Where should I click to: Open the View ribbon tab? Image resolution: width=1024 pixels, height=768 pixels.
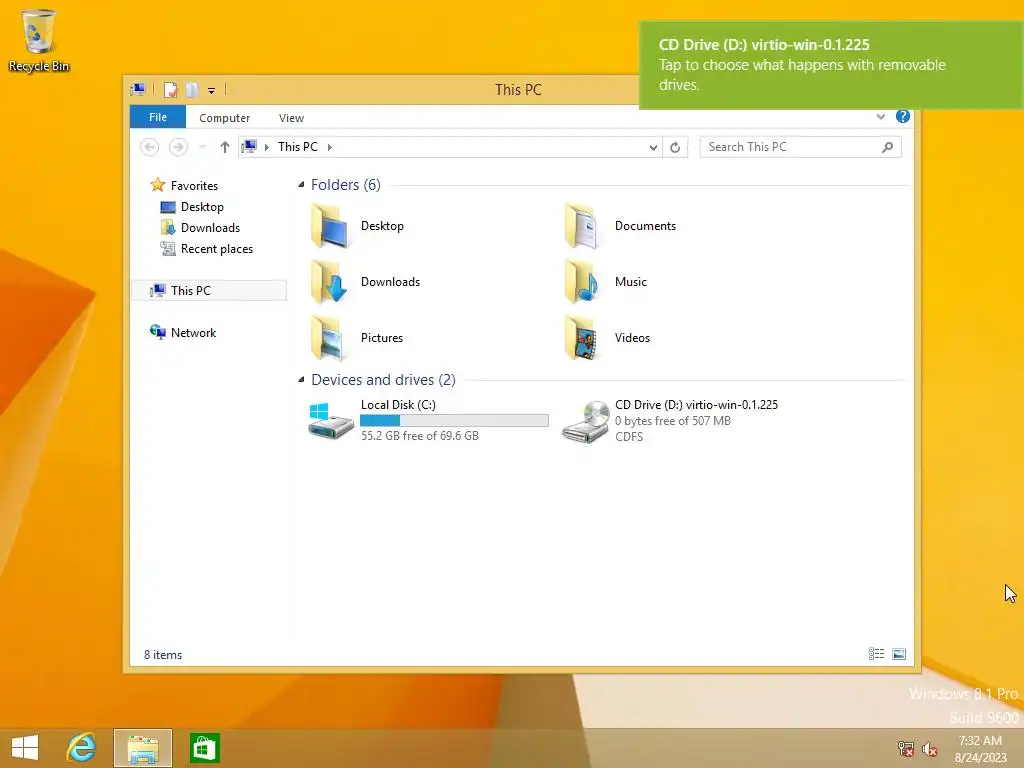pyautogui.click(x=291, y=118)
